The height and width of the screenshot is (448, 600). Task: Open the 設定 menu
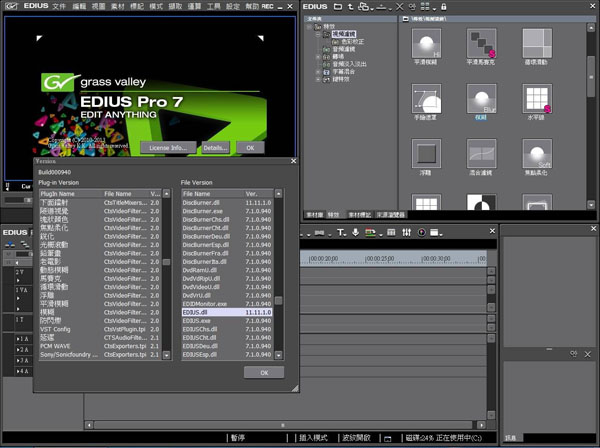pyautogui.click(x=233, y=7)
